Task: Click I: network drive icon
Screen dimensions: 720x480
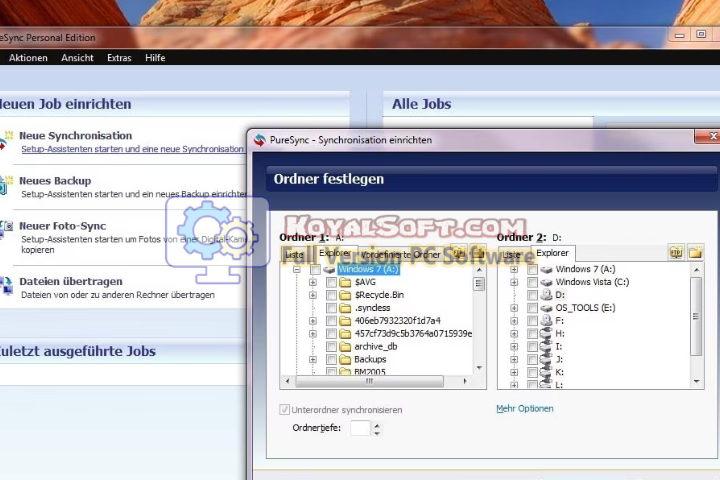Action: coord(546,346)
